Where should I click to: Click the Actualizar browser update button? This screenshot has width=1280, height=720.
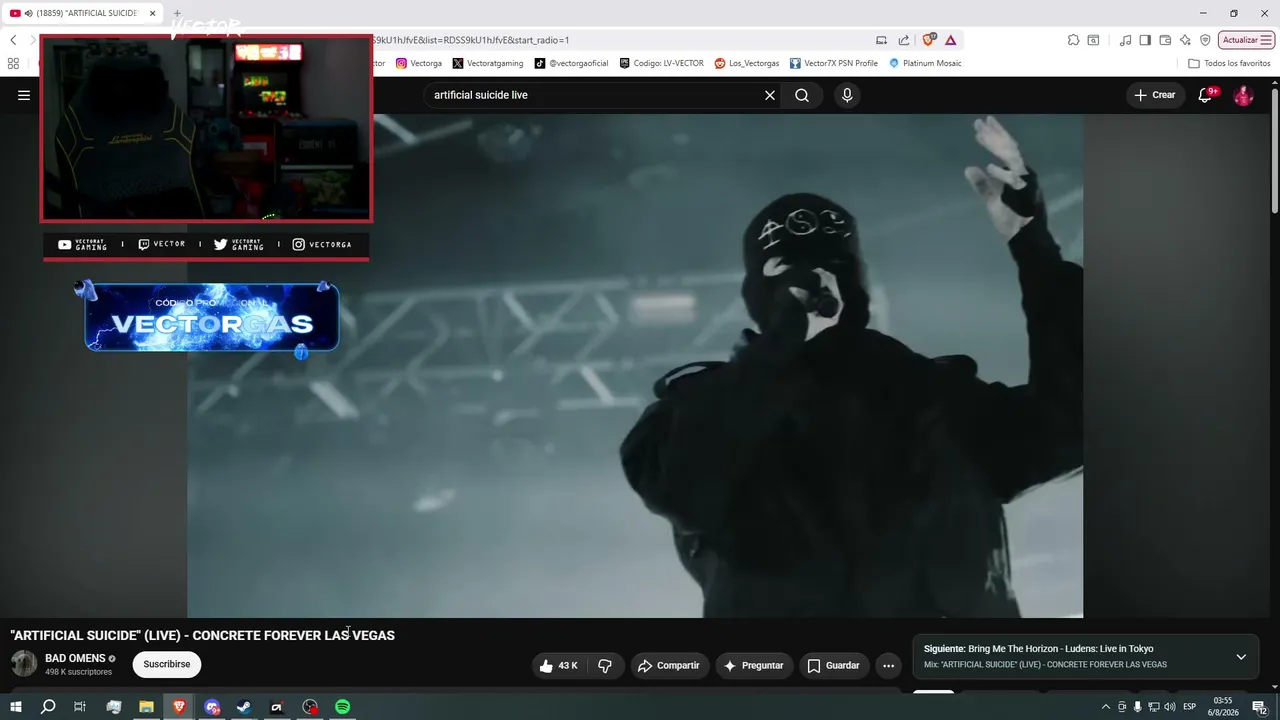(1246, 40)
